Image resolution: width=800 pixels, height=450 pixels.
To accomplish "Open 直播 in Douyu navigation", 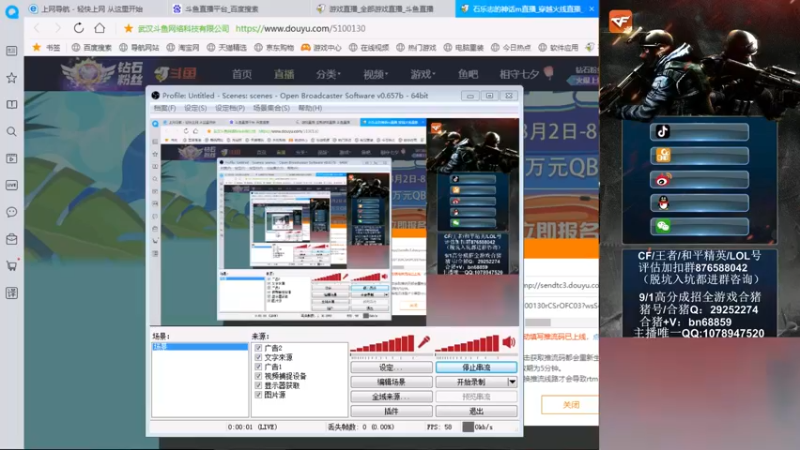I will [x=284, y=74].
